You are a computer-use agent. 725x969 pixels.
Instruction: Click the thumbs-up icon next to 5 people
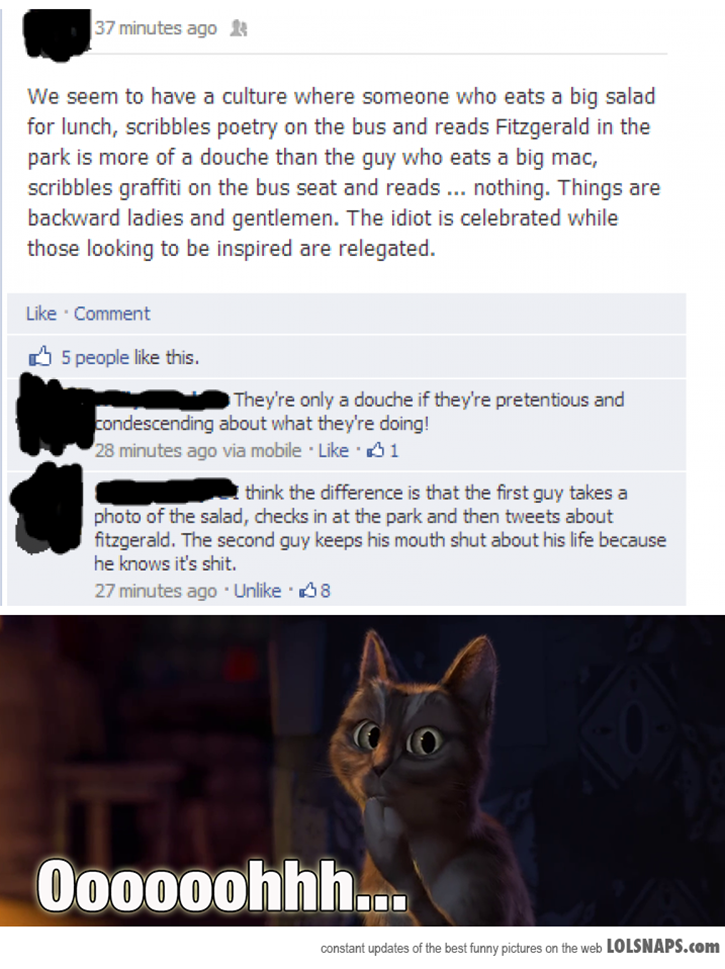[x=40, y=357]
